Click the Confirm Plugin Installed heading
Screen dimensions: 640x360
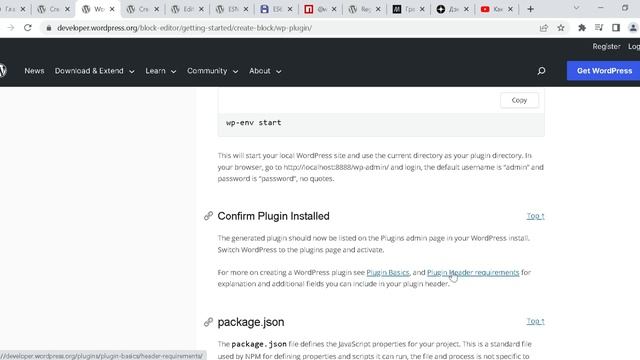click(273, 216)
